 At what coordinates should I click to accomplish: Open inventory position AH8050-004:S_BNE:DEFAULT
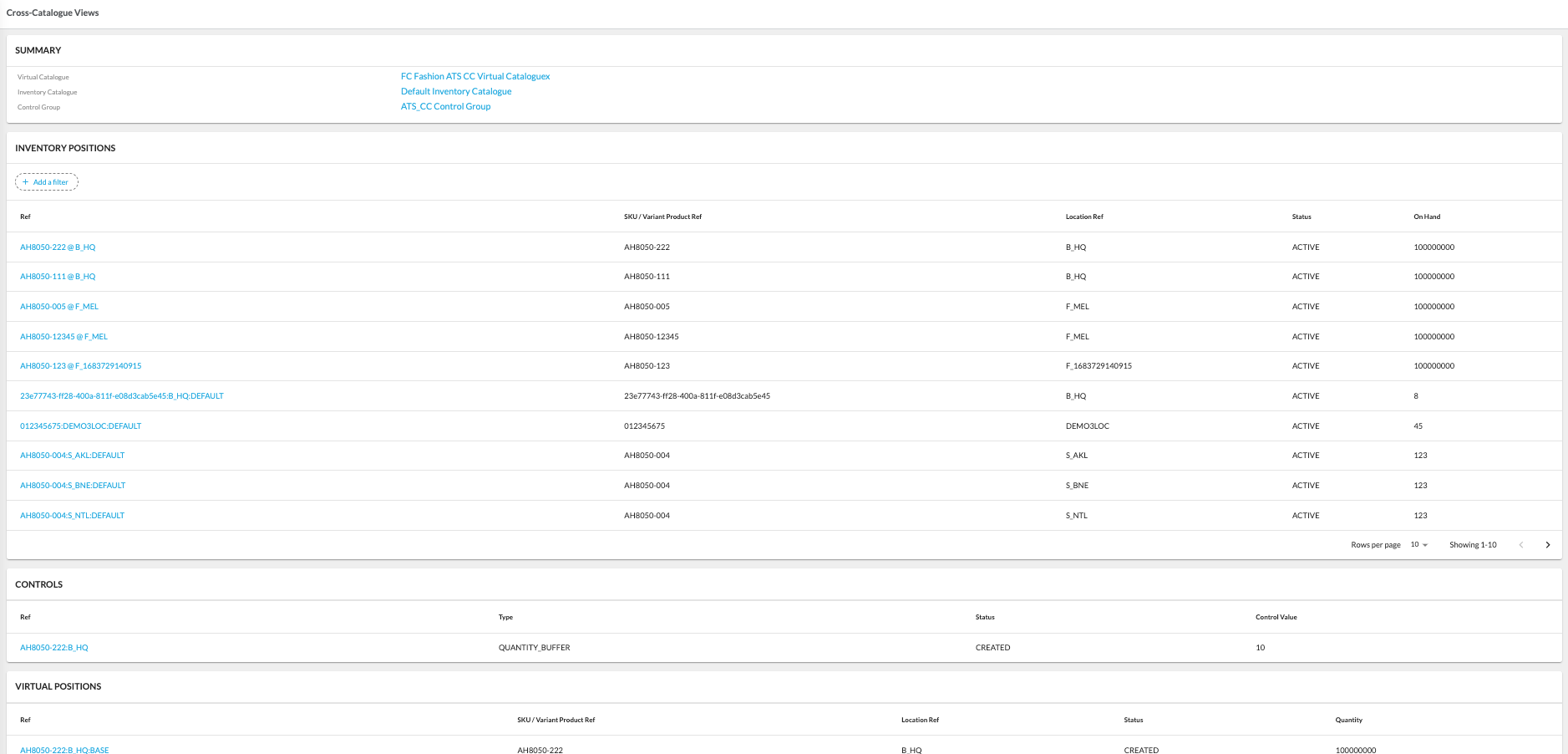coord(73,485)
